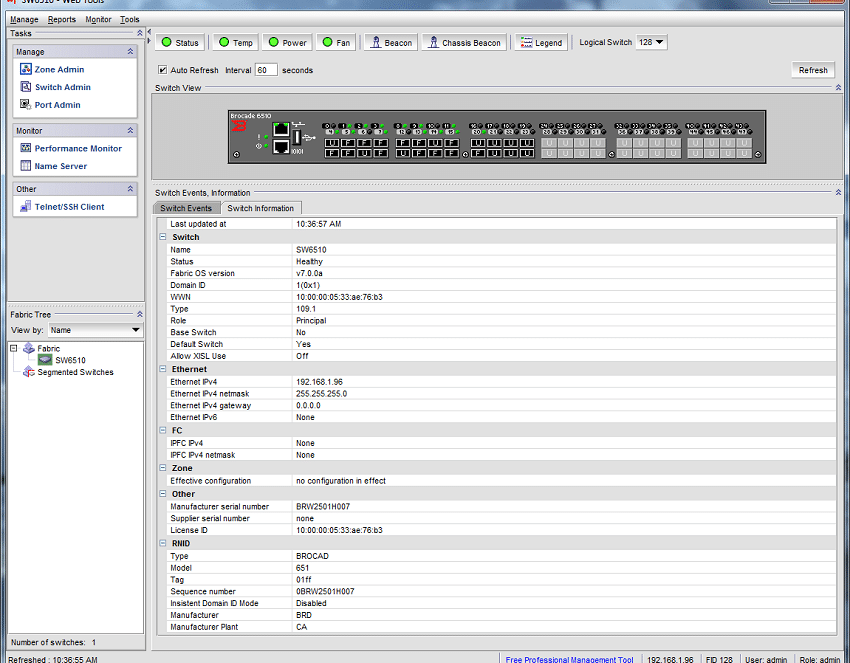Toggle the Chassis Beacon
This screenshot has height=663, width=850.
point(465,42)
